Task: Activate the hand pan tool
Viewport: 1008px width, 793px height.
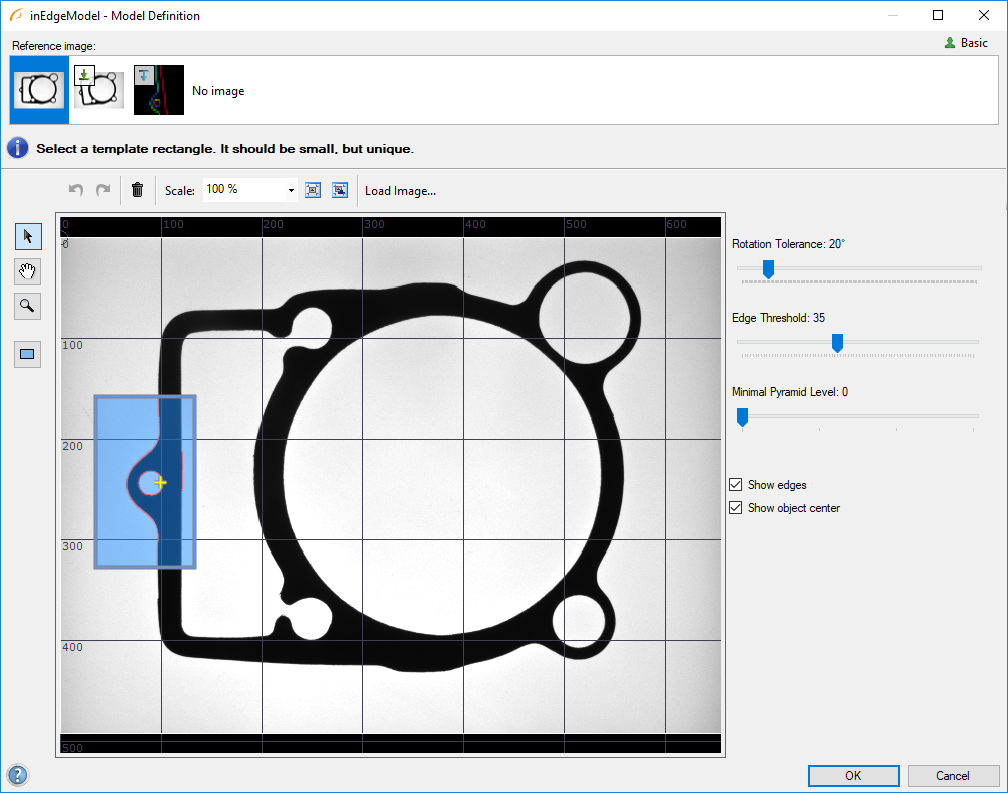Action: tap(28, 271)
